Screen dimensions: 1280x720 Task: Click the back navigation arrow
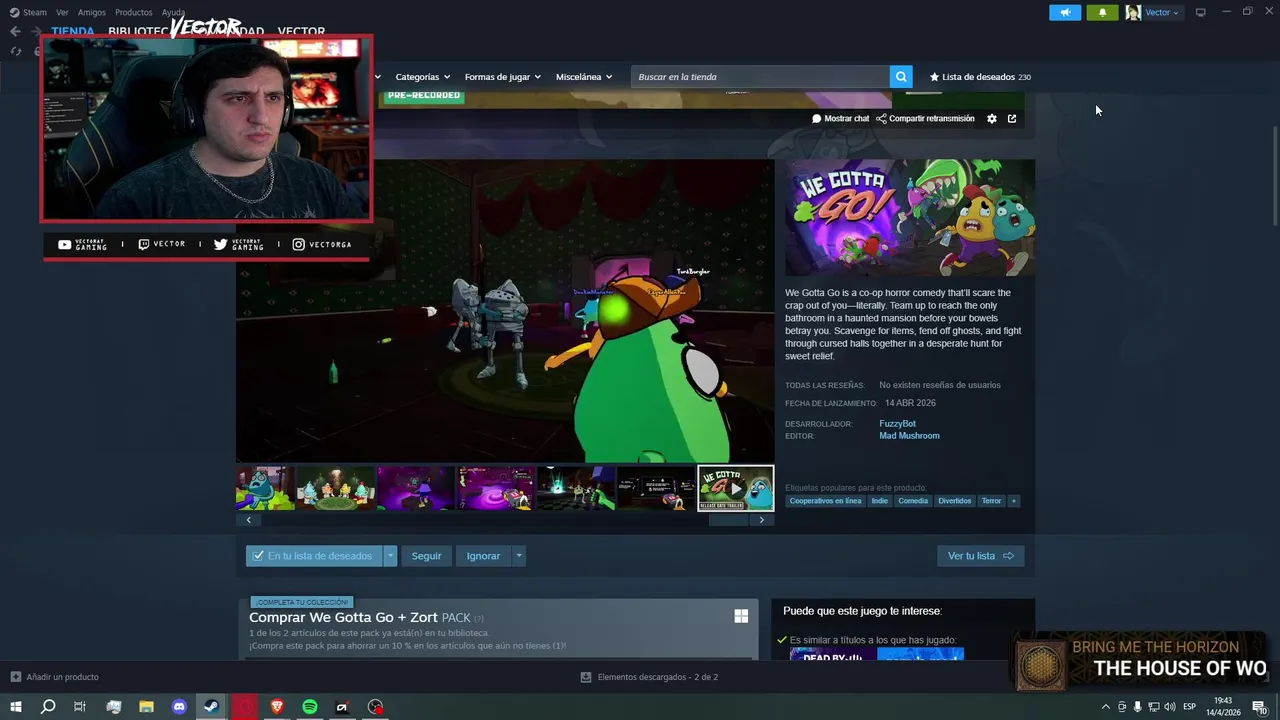coord(15,31)
